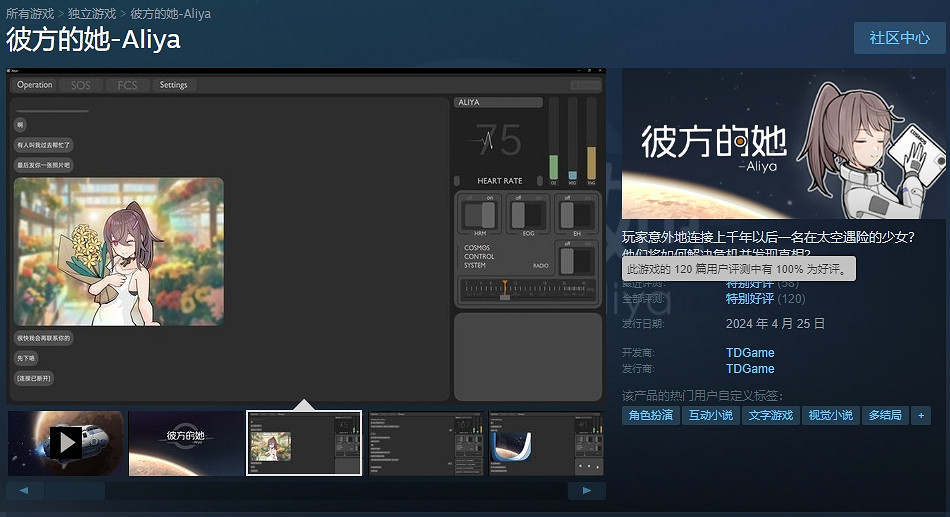Click chat message 很快我会再联系你的
This screenshot has width=950, height=517.
coord(44,338)
